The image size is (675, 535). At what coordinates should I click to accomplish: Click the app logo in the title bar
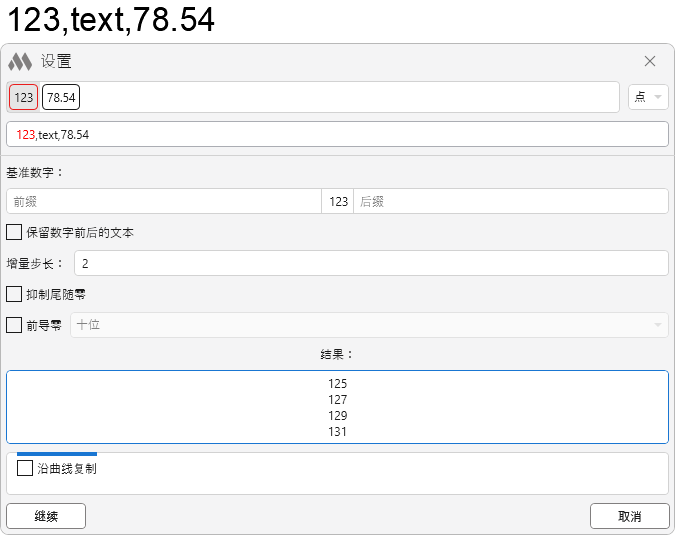[x=20, y=62]
